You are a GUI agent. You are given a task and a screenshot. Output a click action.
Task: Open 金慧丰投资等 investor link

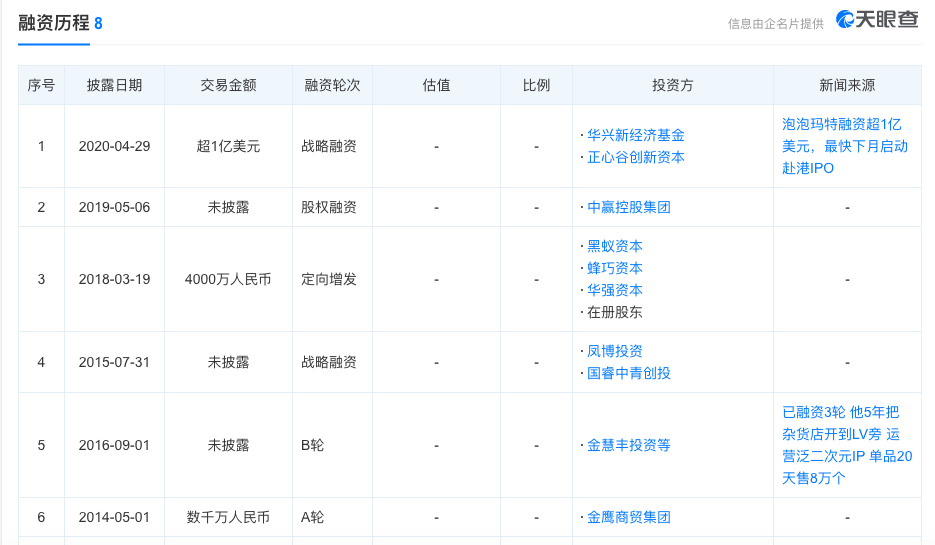click(629, 445)
